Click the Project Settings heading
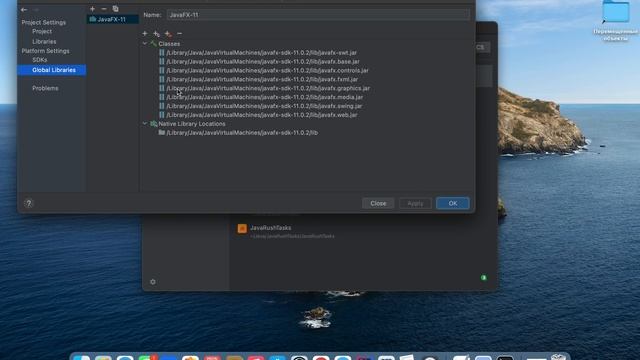640x360 pixels. point(44,22)
